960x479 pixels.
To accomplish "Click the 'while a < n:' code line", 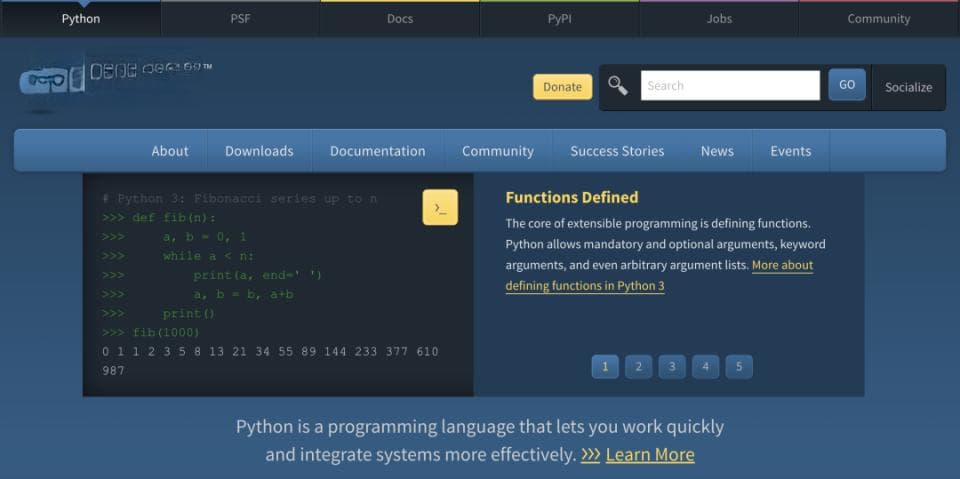I will click(178, 256).
